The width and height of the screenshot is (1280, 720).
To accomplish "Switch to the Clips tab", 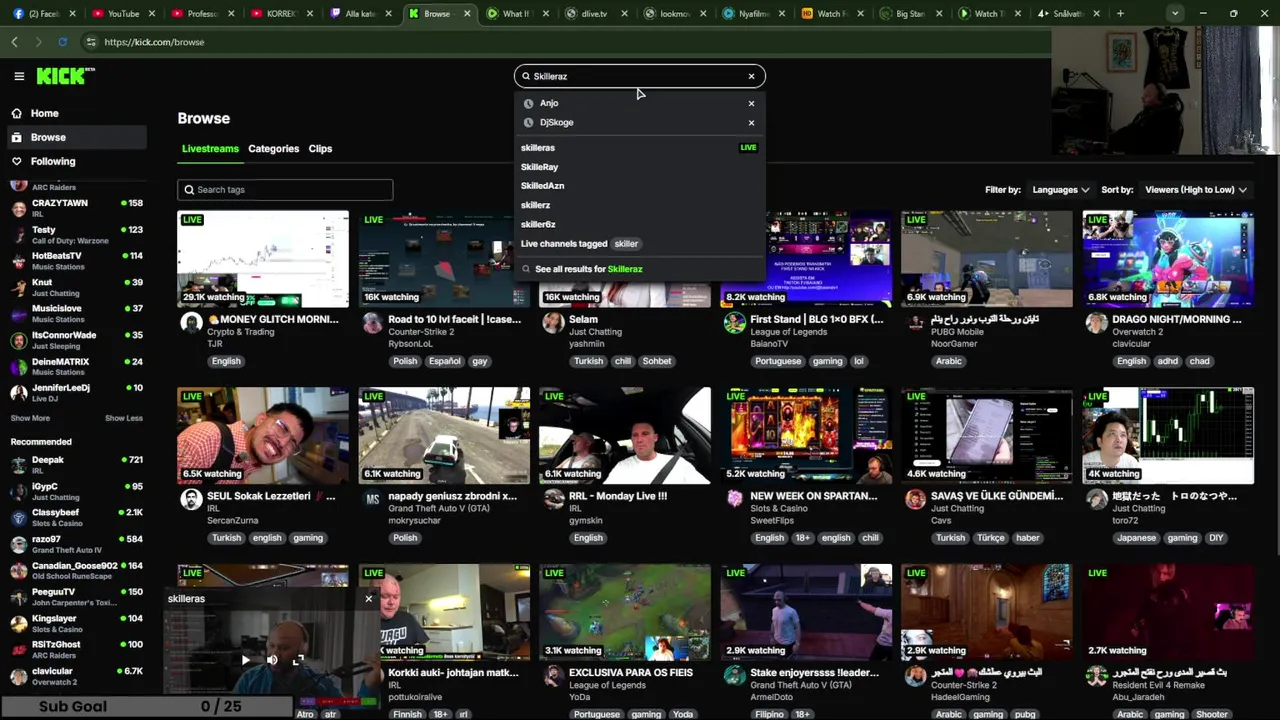I will 320,148.
